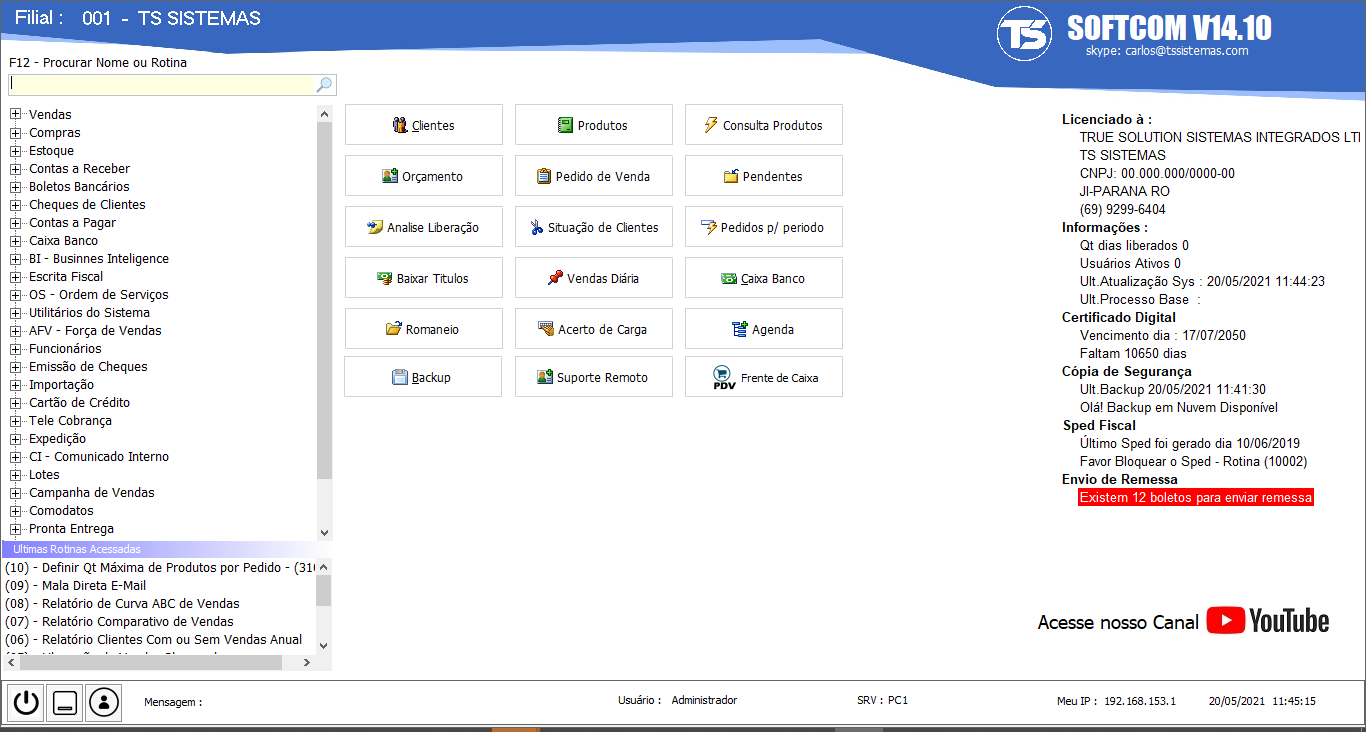Open Frente de Caixa PDV

(x=764, y=377)
